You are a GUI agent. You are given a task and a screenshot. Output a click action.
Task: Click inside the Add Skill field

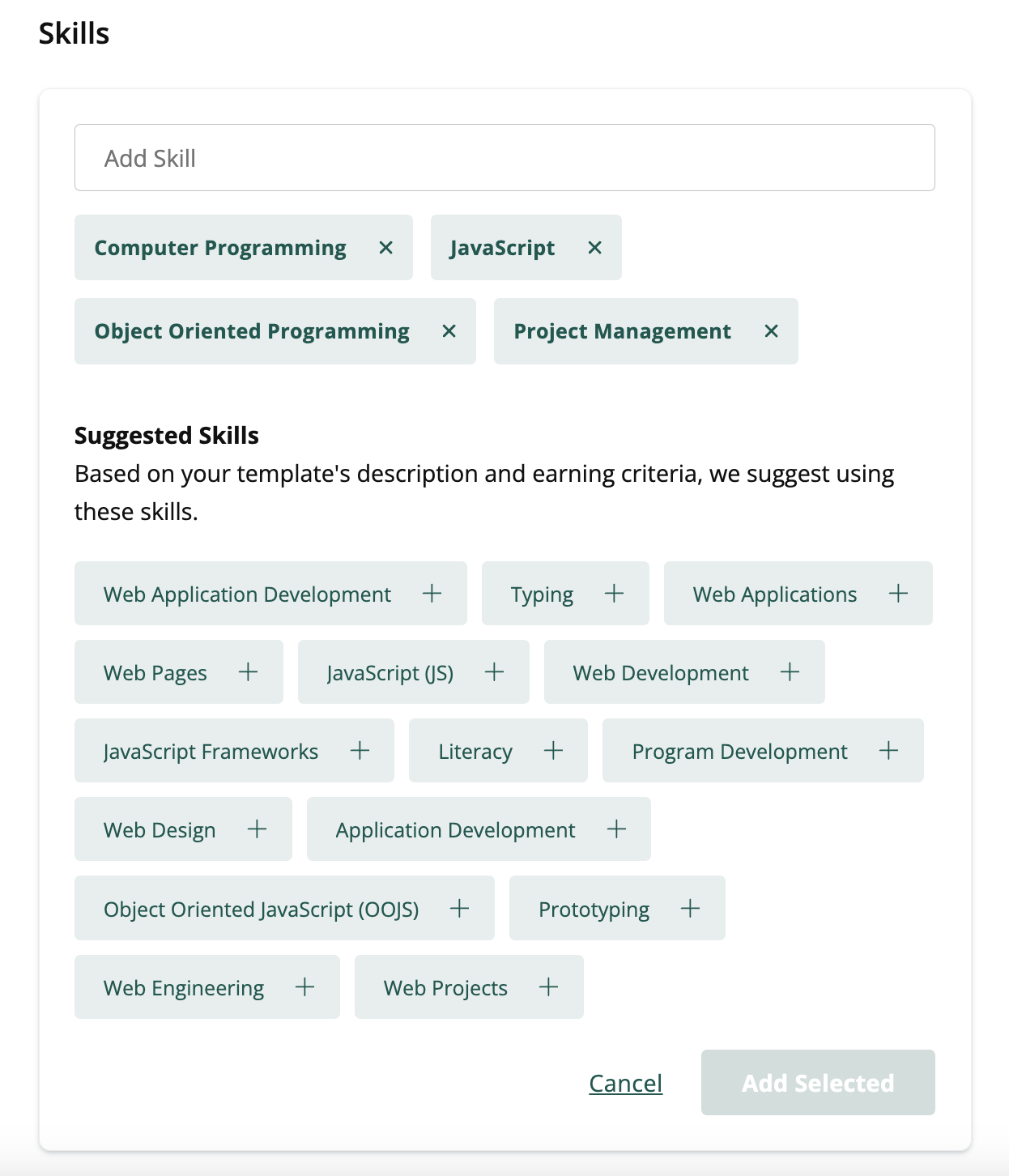504,157
